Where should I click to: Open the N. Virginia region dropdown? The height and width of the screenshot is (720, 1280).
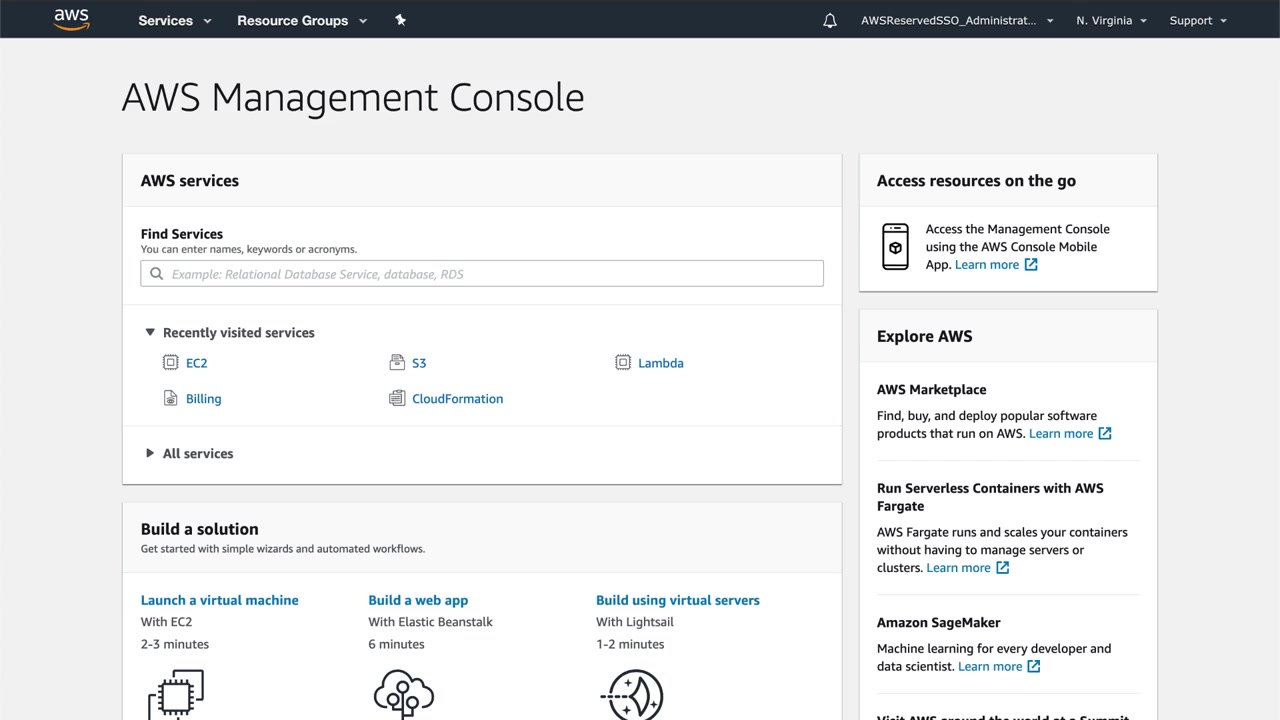1111,20
